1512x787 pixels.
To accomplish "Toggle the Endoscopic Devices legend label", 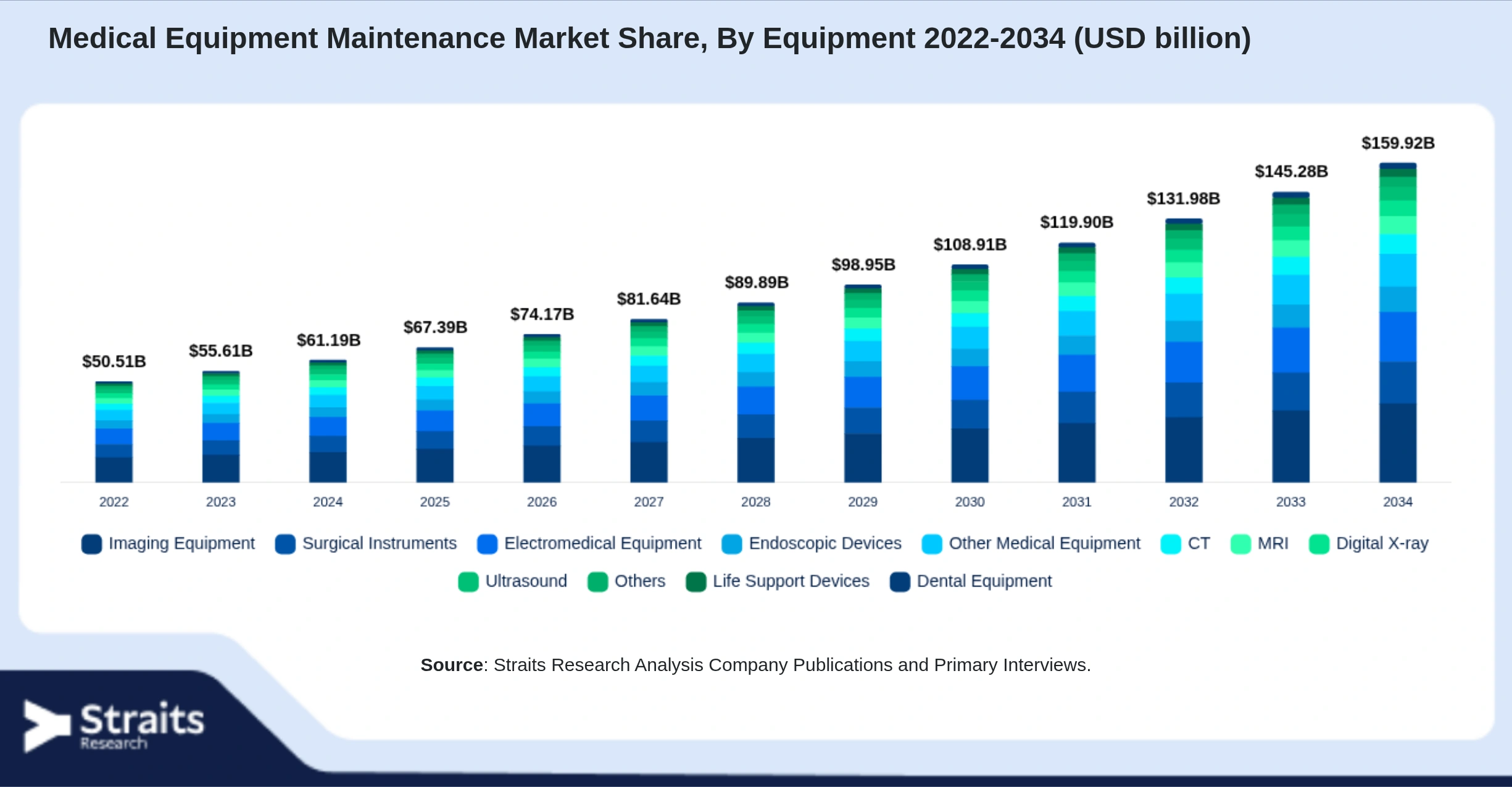I will click(x=825, y=543).
